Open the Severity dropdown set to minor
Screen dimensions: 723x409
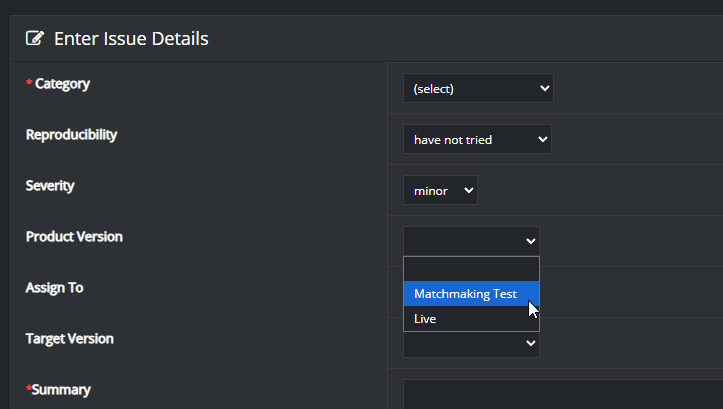(440, 190)
